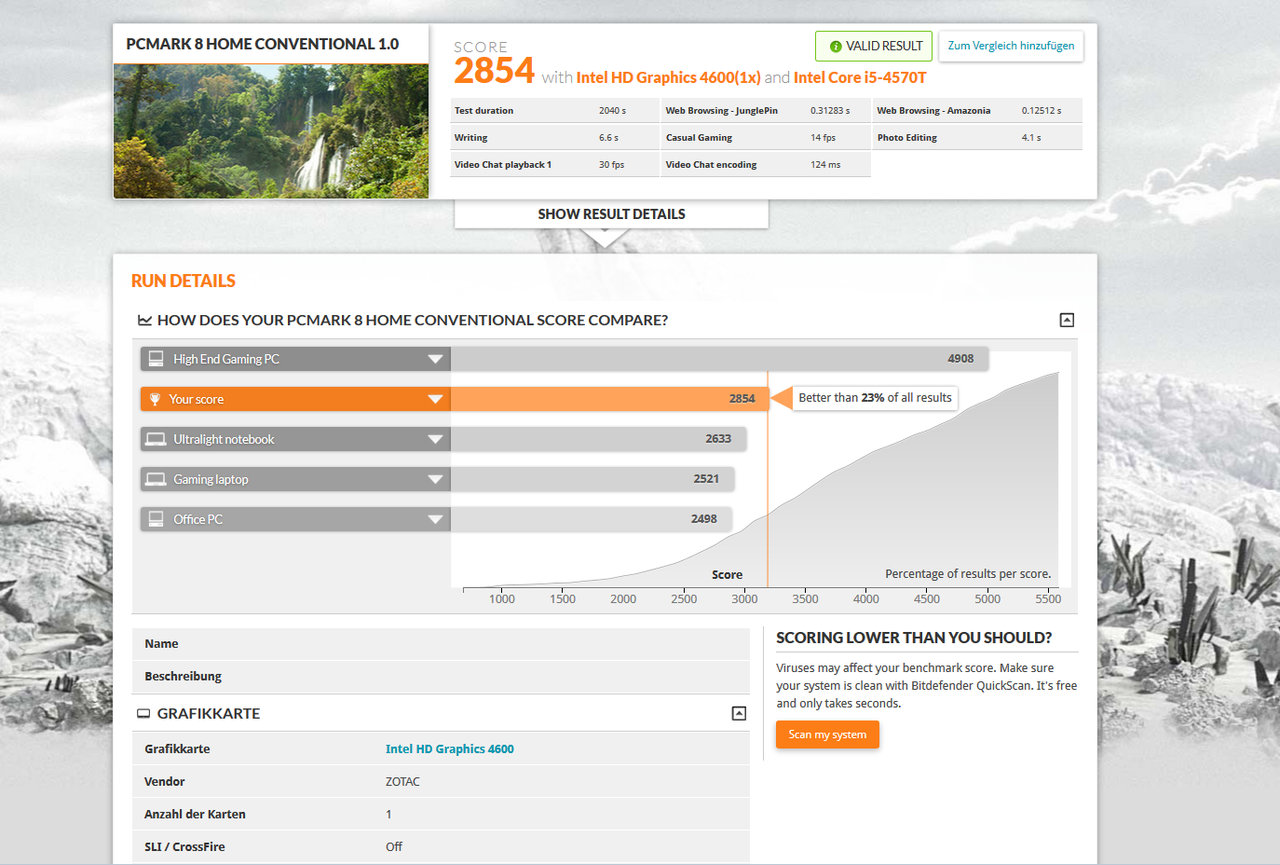Viewport: 1280px width, 865px height.
Task: Click the large 2854 score number
Action: (x=494, y=72)
